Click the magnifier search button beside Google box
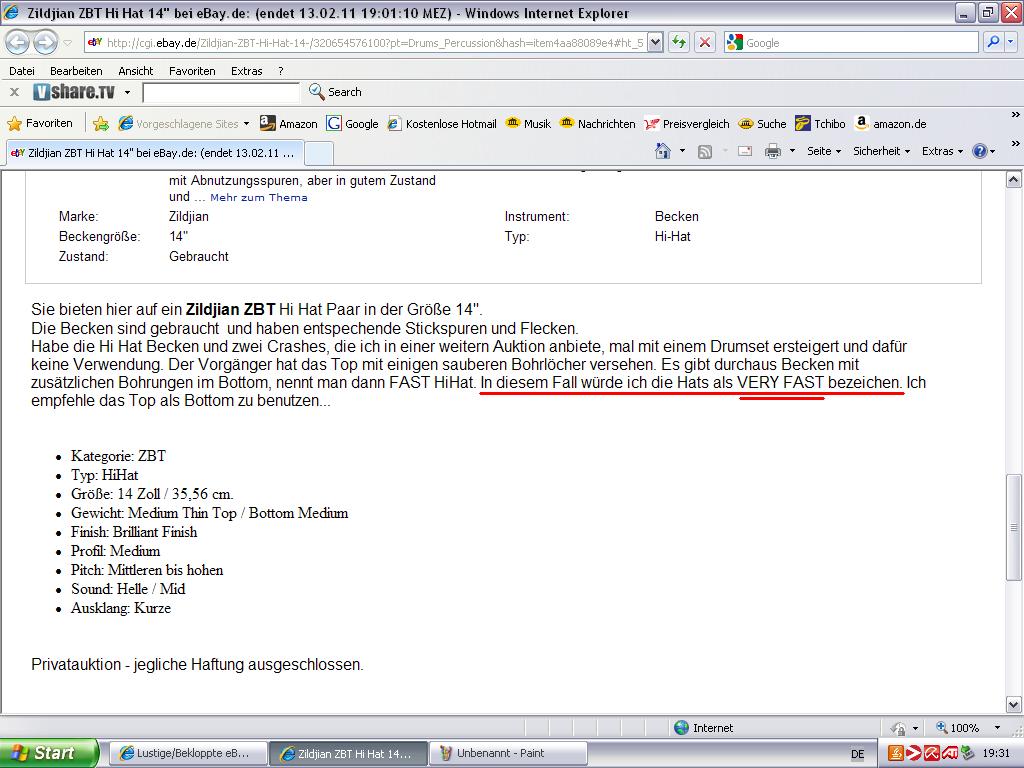The width and height of the screenshot is (1024, 768). pos(993,42)
